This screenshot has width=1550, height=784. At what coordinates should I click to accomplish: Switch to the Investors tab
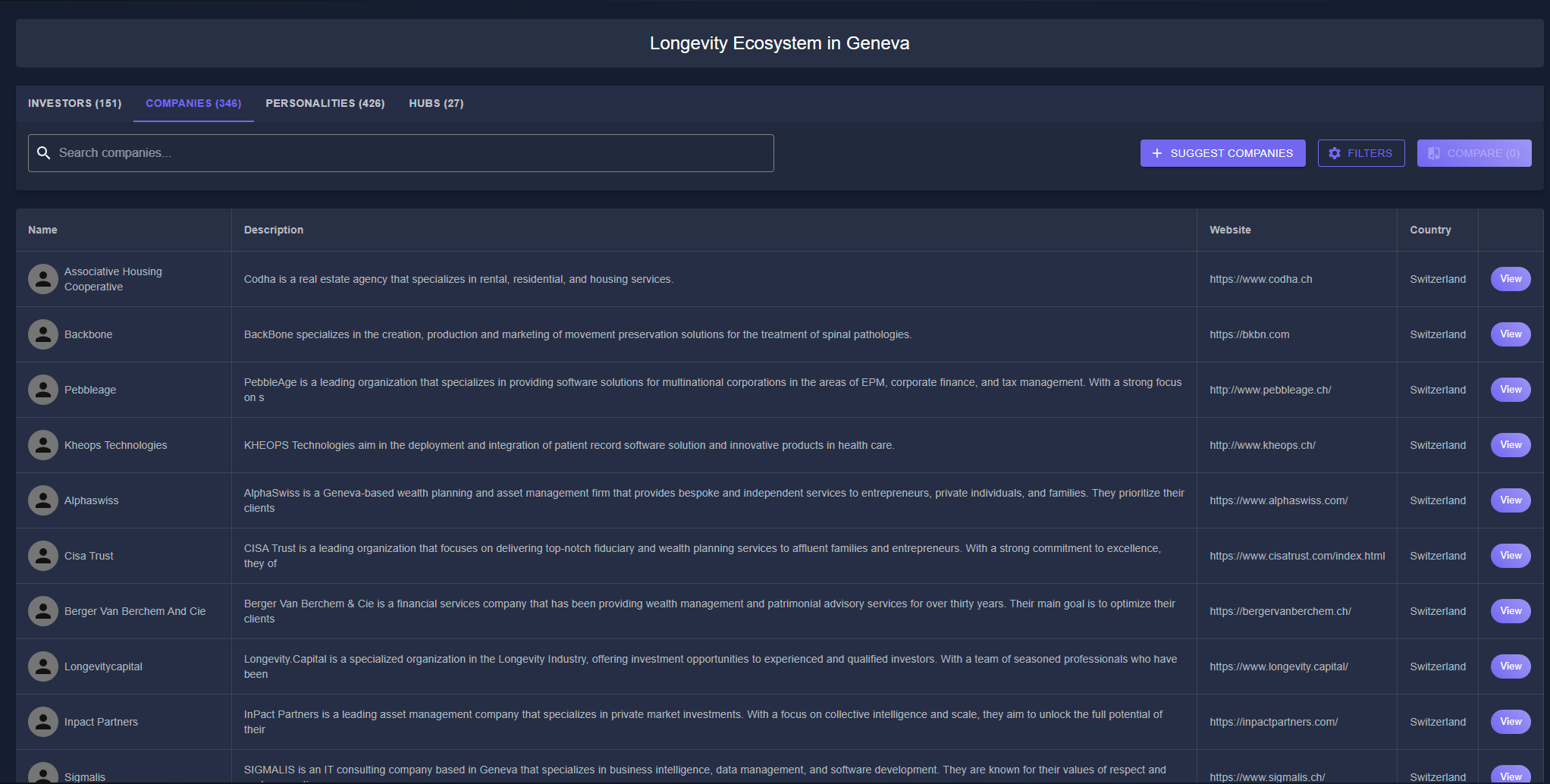point(74,103)
